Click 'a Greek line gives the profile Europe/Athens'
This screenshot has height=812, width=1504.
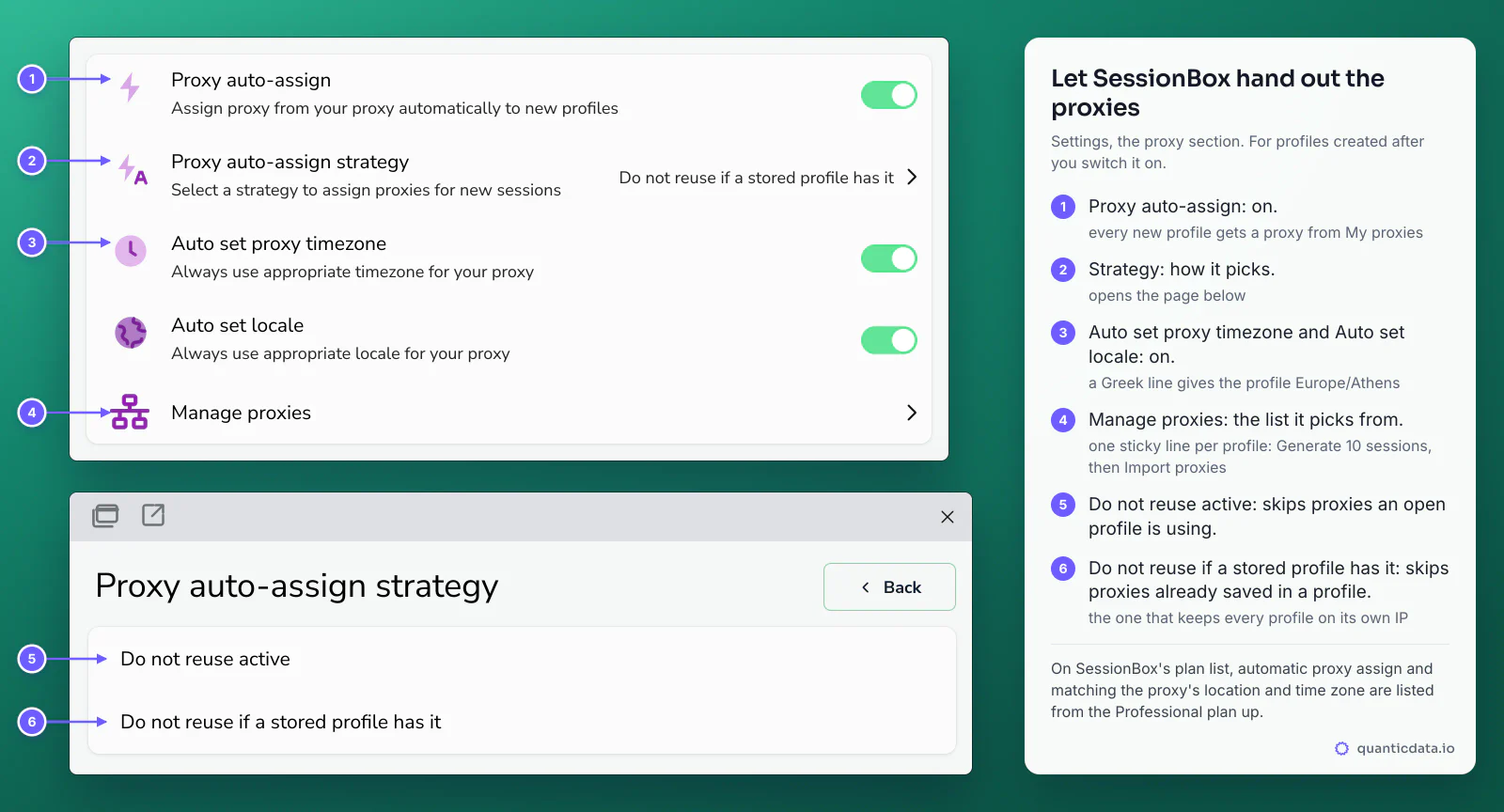(x=1244, y=383)
